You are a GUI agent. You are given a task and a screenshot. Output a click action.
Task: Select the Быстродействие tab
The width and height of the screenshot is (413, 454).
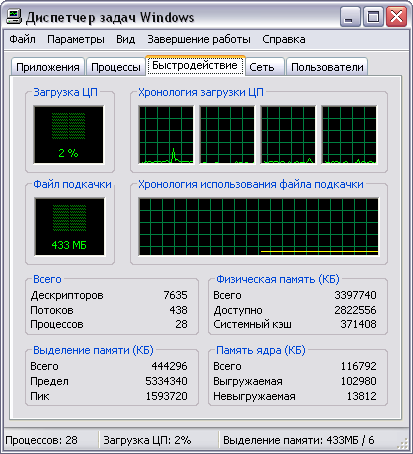pos(195,65)
